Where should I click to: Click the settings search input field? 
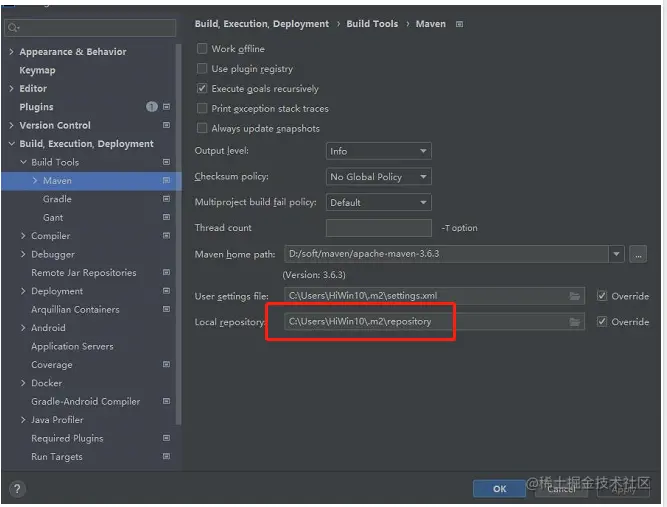click(x=90, y=28)
